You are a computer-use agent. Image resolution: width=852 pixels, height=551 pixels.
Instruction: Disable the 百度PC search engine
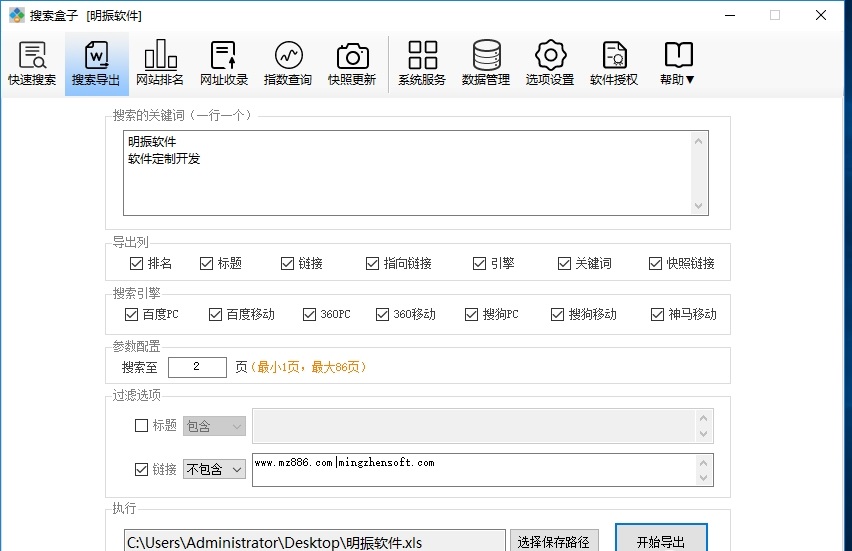coord(131,315)
